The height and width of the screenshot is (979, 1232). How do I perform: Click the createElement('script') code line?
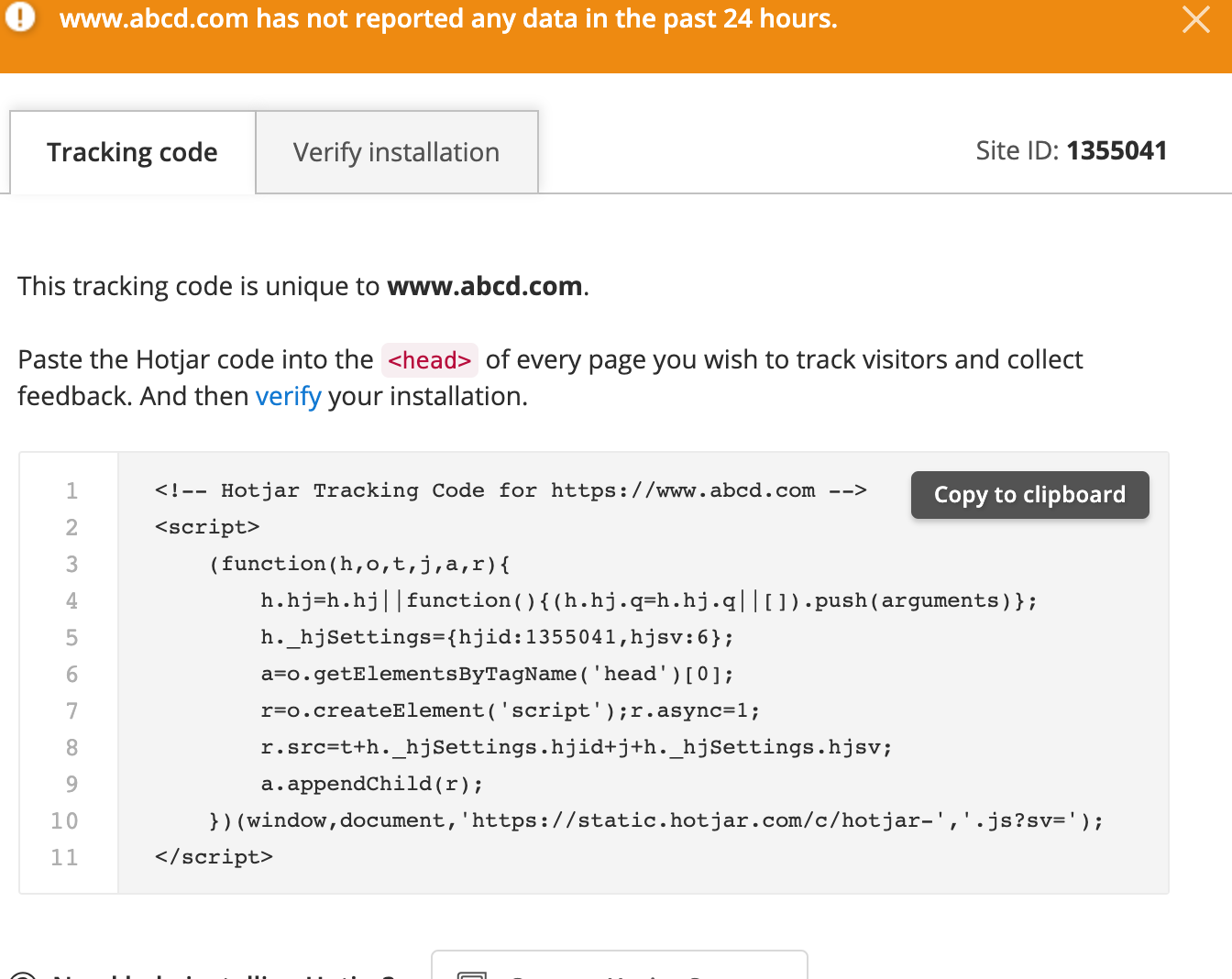coord(510,710)
